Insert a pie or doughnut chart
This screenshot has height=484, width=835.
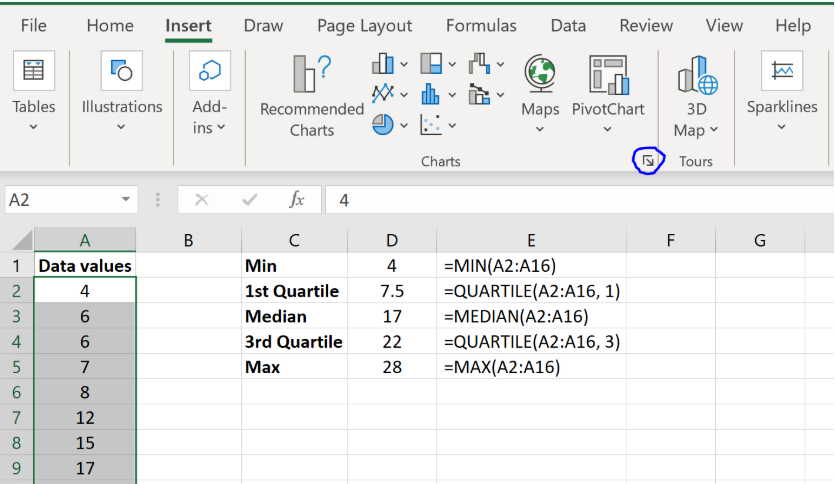(383, 124)
